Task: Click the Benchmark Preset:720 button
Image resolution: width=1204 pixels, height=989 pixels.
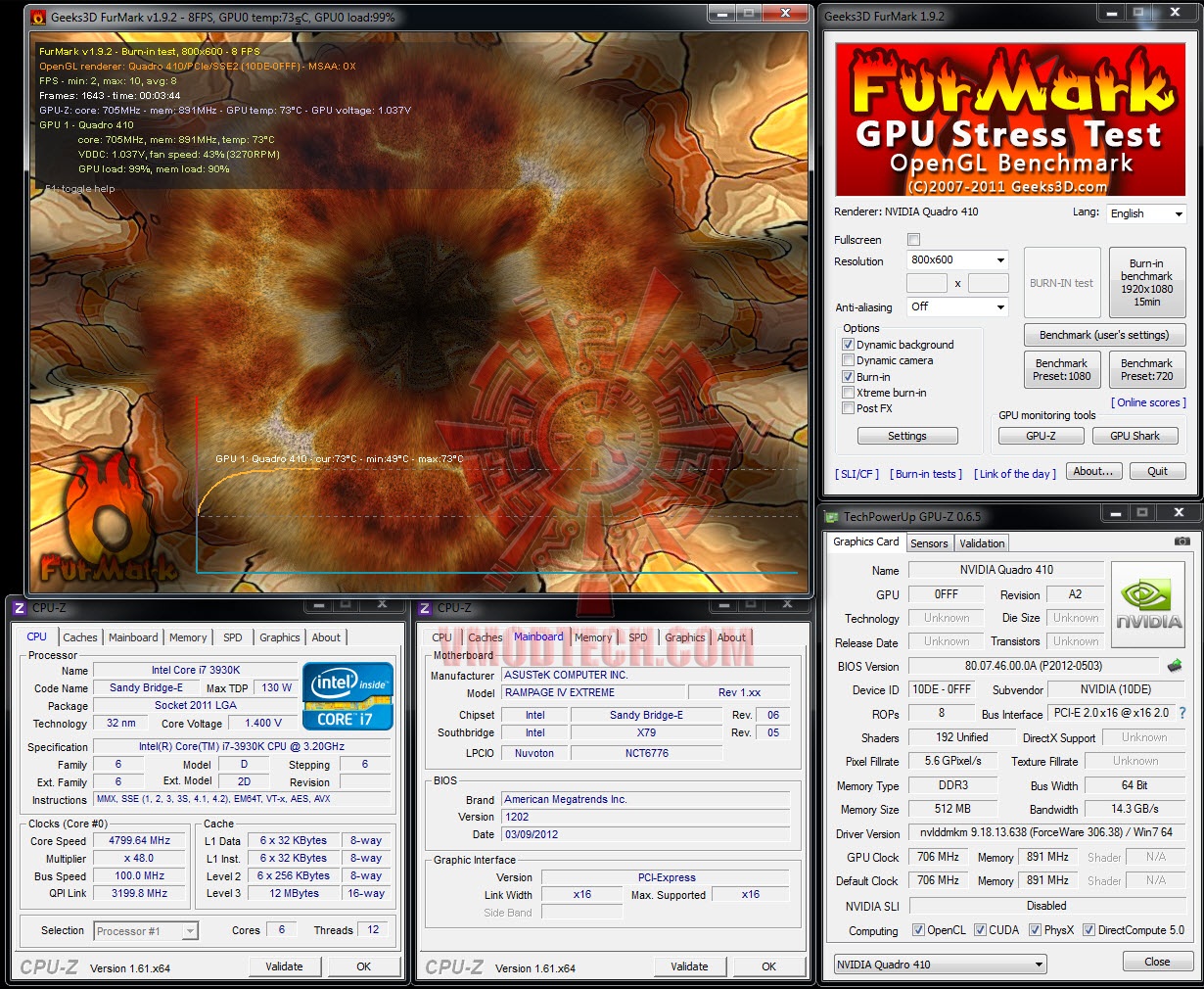Action: pos(1146,370)
